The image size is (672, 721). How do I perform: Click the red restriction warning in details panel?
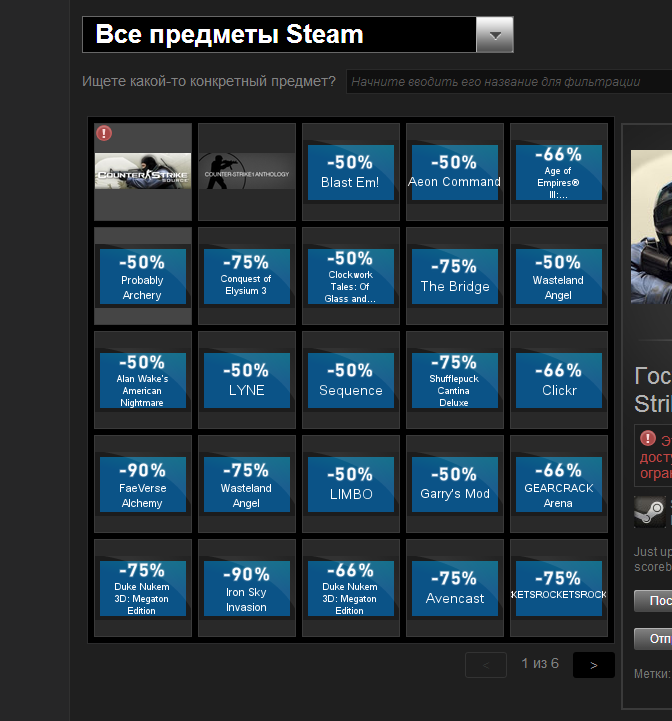(653, 456)
